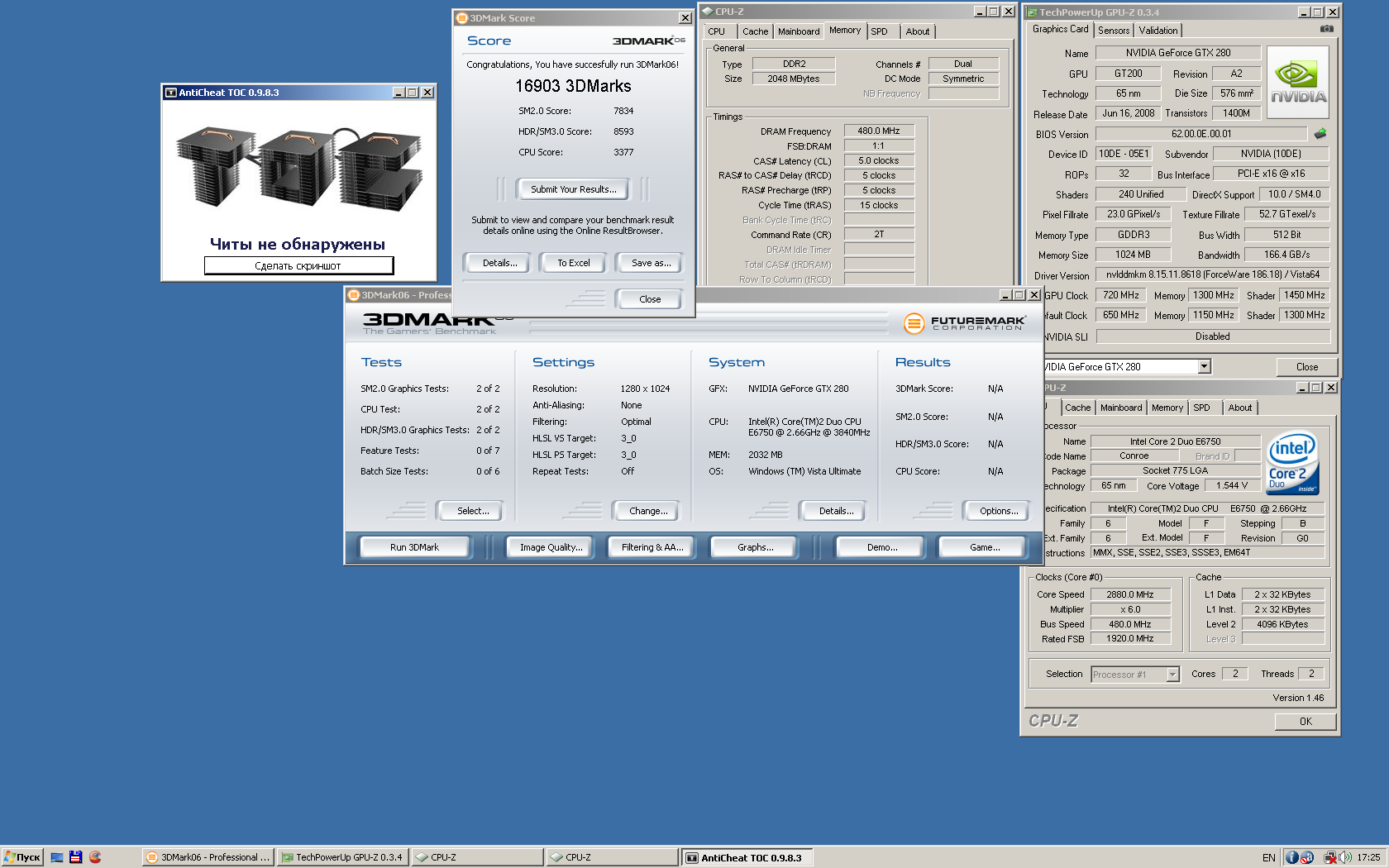Open Cache tab in top CPU-Z window
The width and height of the screenshot is (1389, 868).
point(755,31)
